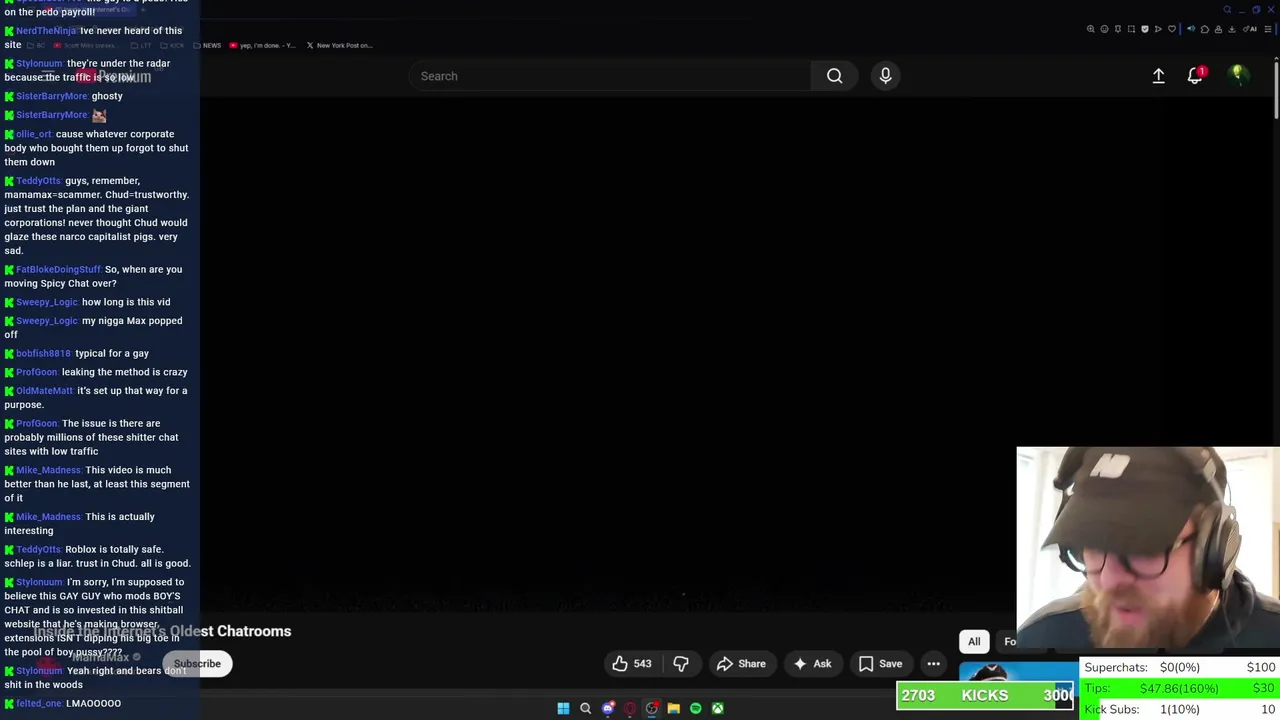The height and width of the screenshot is (720, 1280).
Task: Open the easy setup sliders icon
Action: coord(1268,29)
